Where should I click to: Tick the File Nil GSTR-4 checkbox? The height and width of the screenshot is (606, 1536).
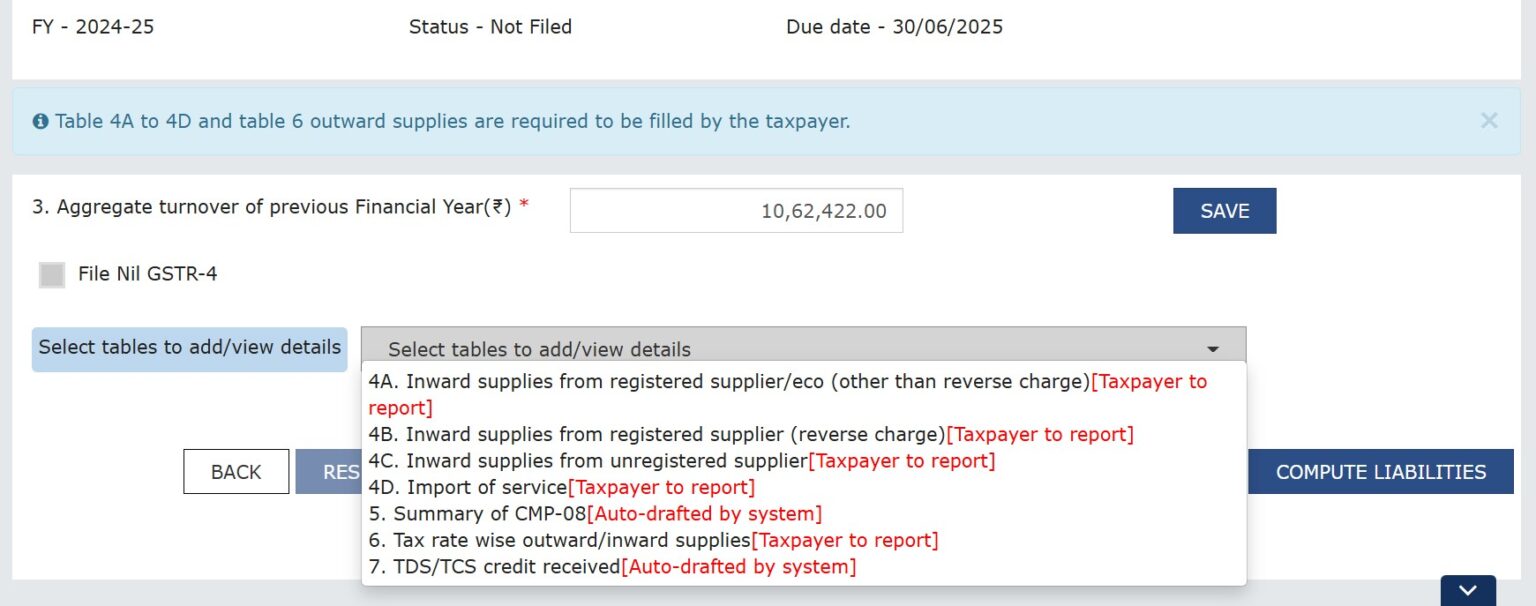(x=52, y=274)
